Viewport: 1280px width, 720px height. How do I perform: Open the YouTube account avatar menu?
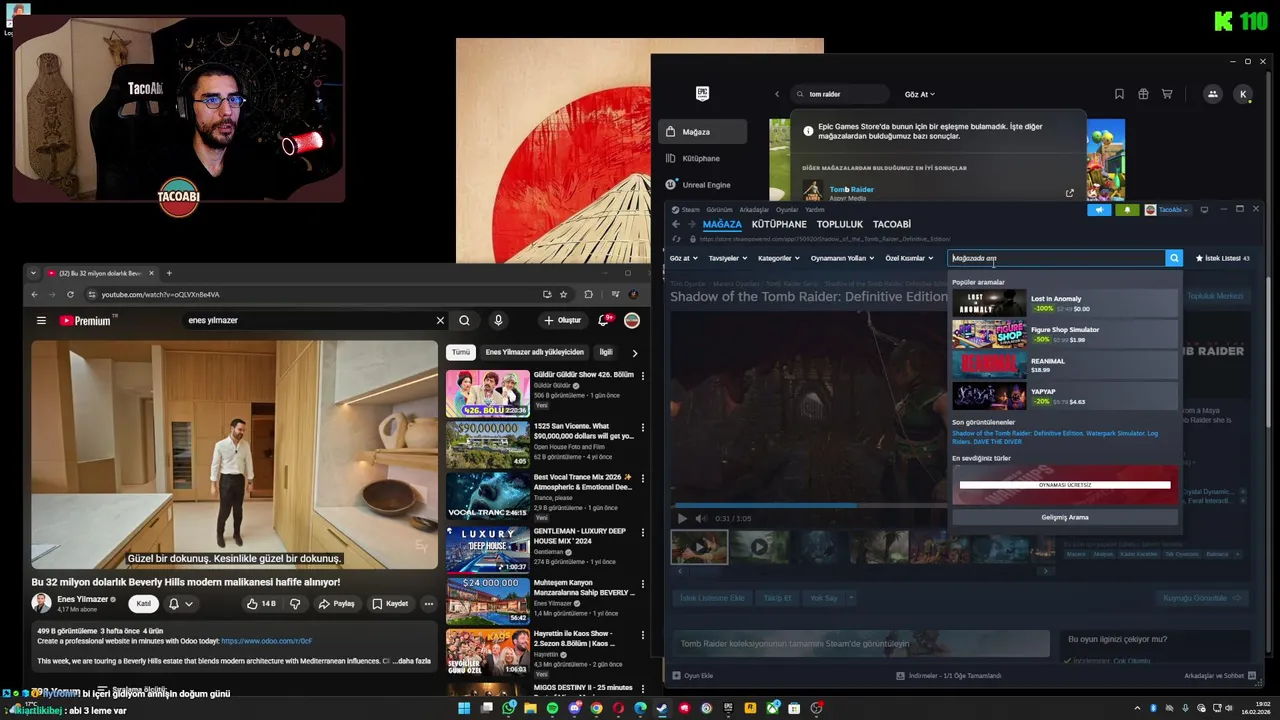pos(632,320)
